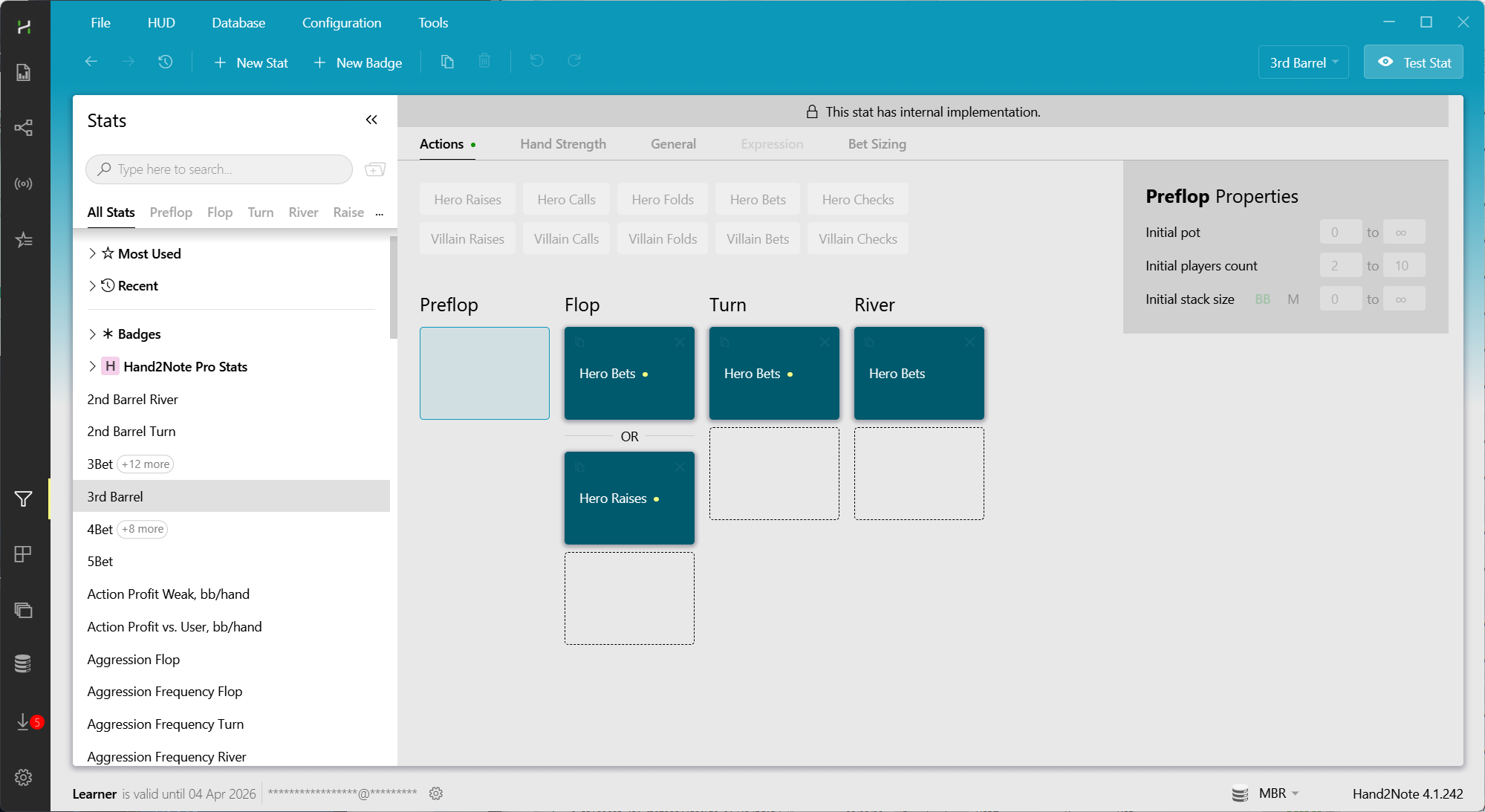
Task: Toggle the Test Stat eye button
Action: click(1413, 62)
